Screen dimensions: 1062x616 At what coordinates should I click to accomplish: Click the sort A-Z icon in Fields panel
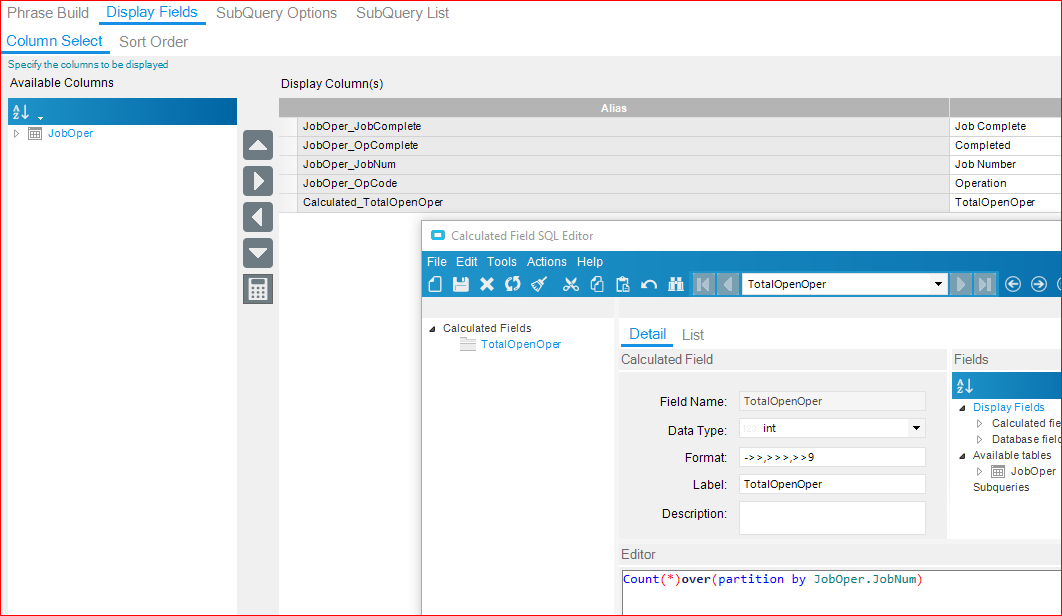point(964,386)
